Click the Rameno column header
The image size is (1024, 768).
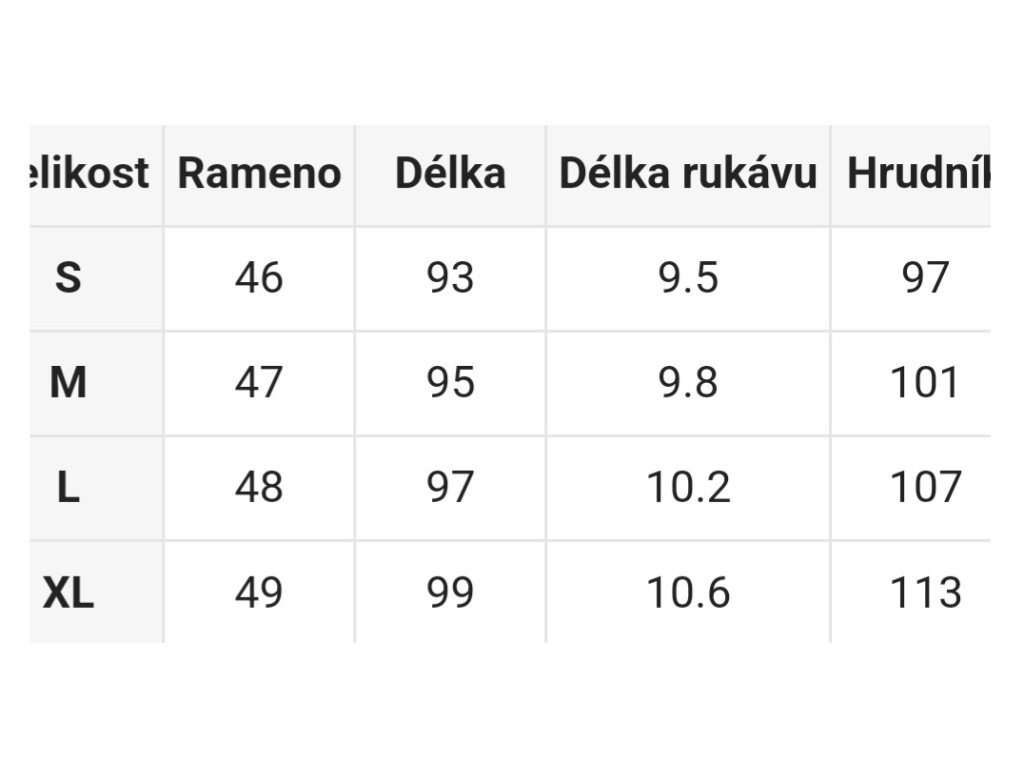click(259, 174)
